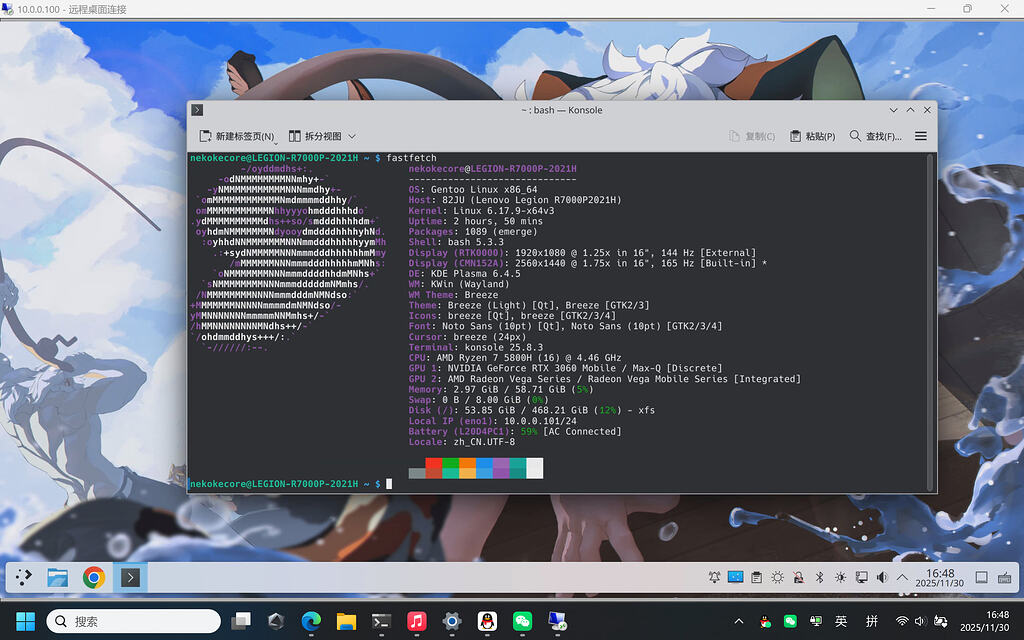
Task: Click KDE show desktop panel icon
Action: (982, 577)
